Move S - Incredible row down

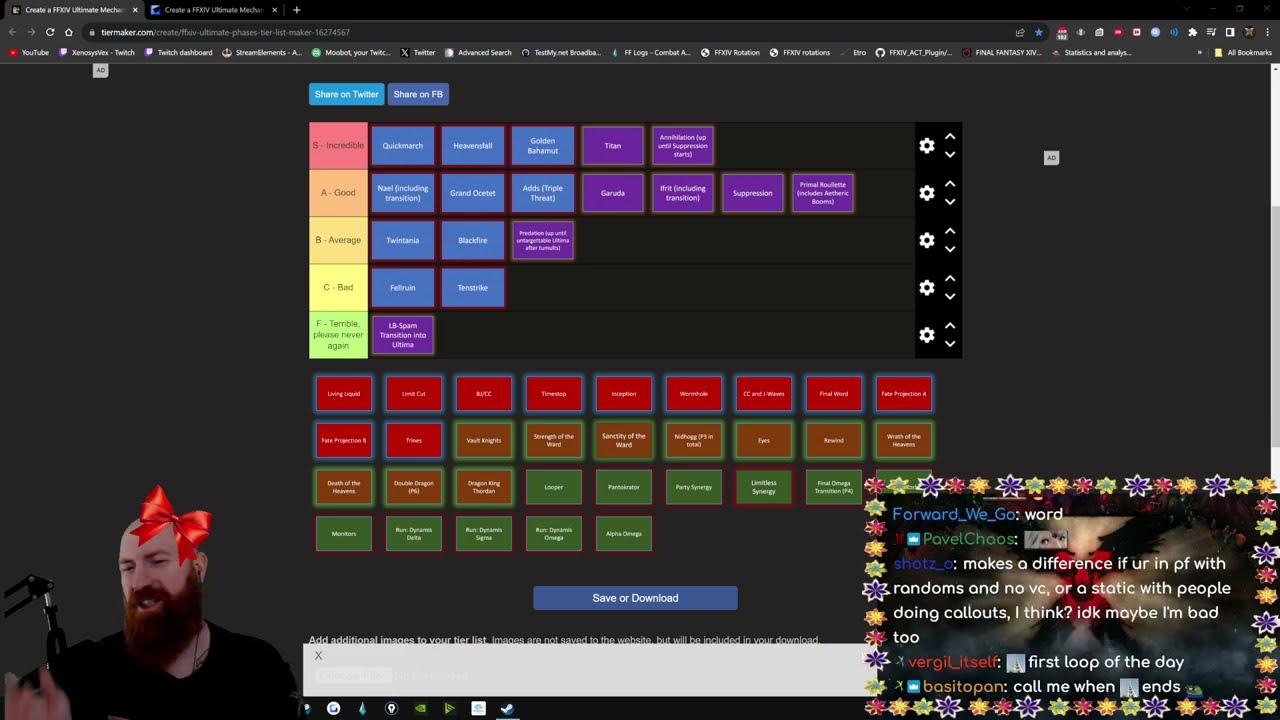[x=950, y=154]
